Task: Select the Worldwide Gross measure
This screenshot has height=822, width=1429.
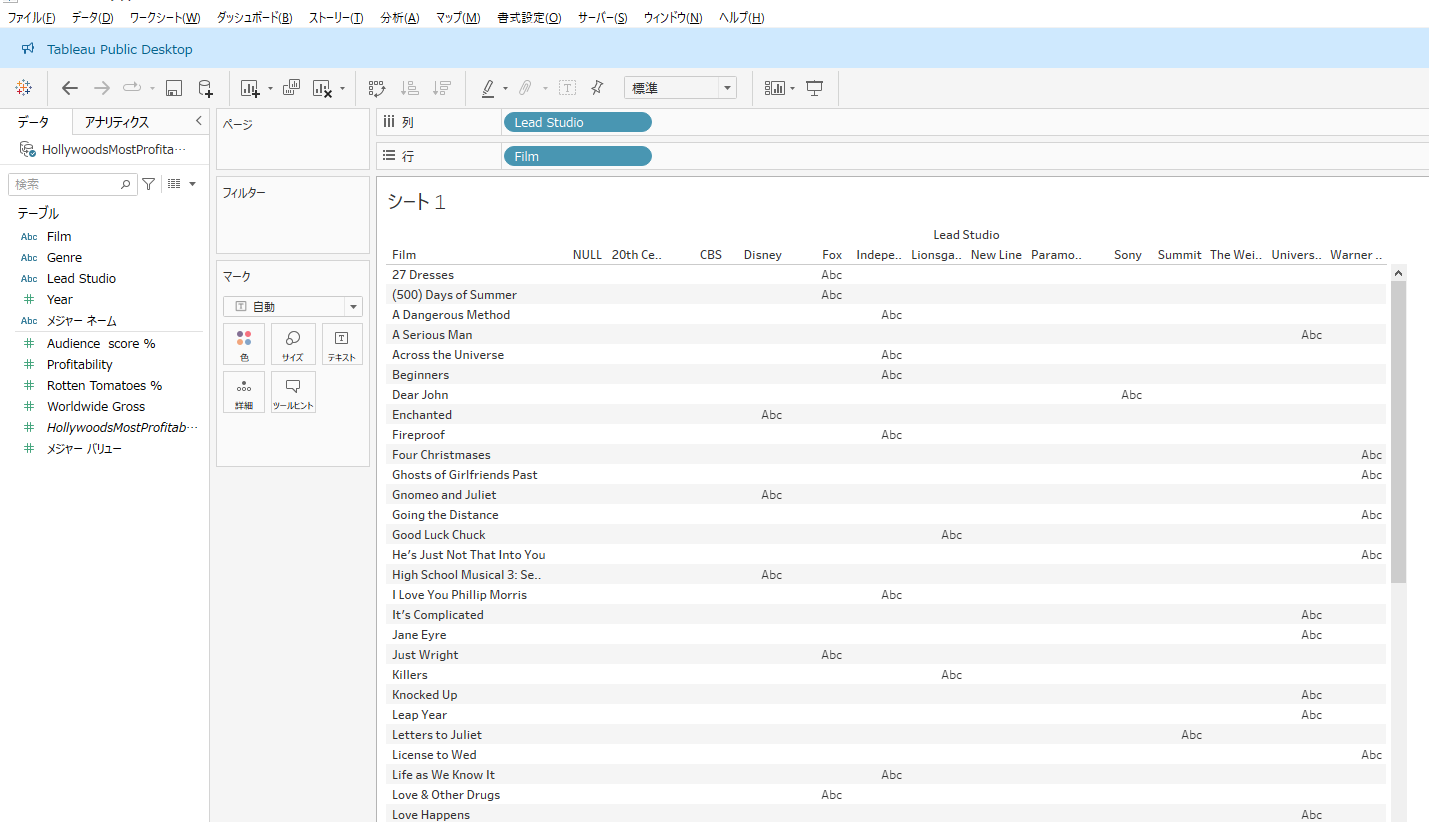Action: [96, 406]
